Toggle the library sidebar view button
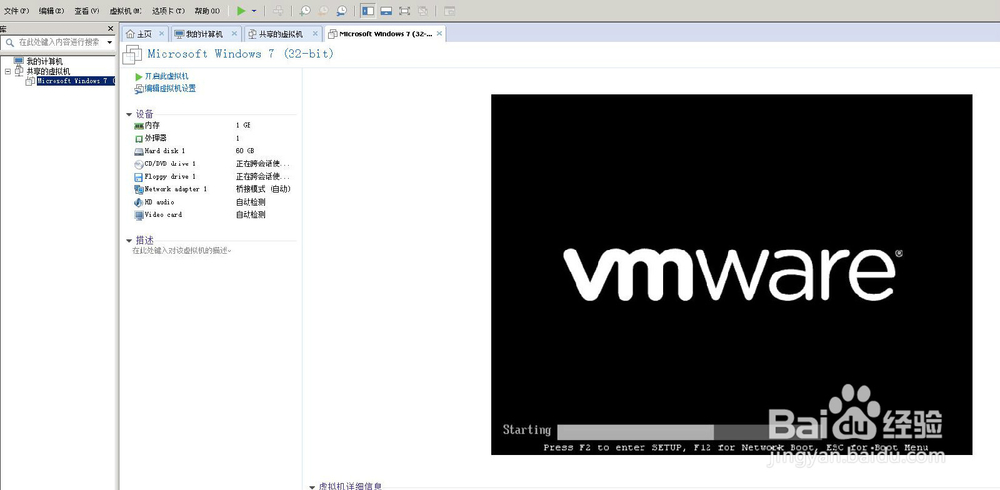Image resolution: width=1000 pixels, height=490 pixels. [367, 11]
